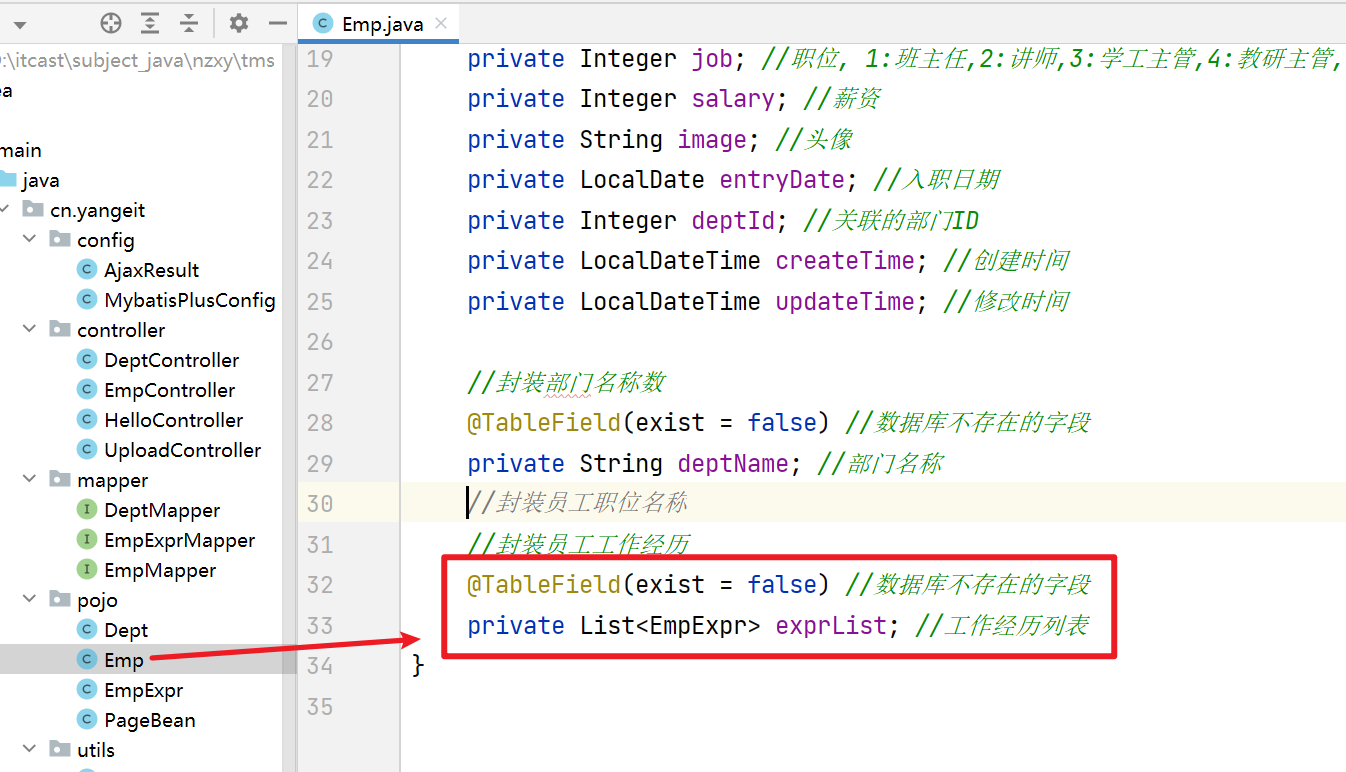Click line number 30 in the gutter

pos(320,504)
